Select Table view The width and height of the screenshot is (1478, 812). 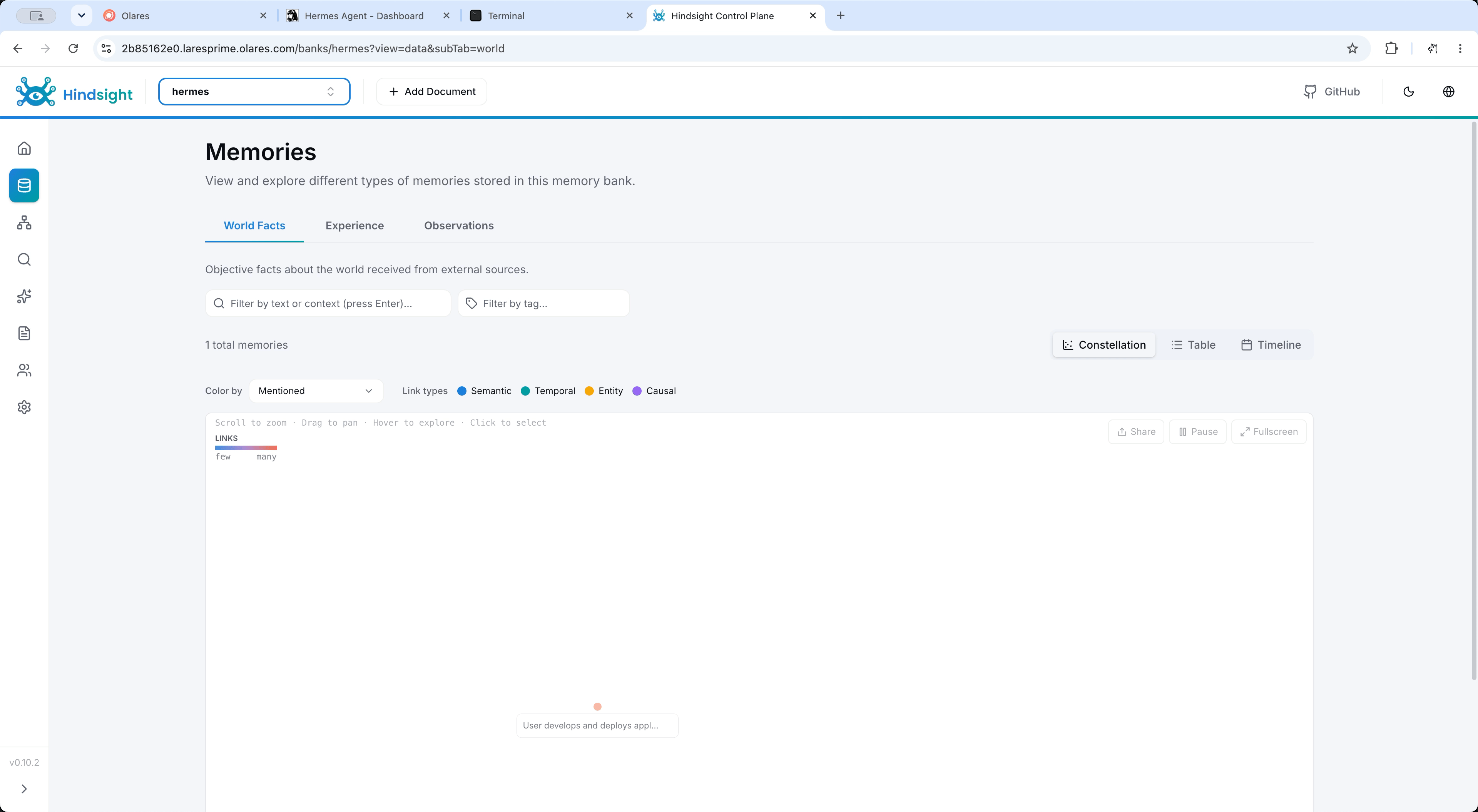click(1194, 345)
